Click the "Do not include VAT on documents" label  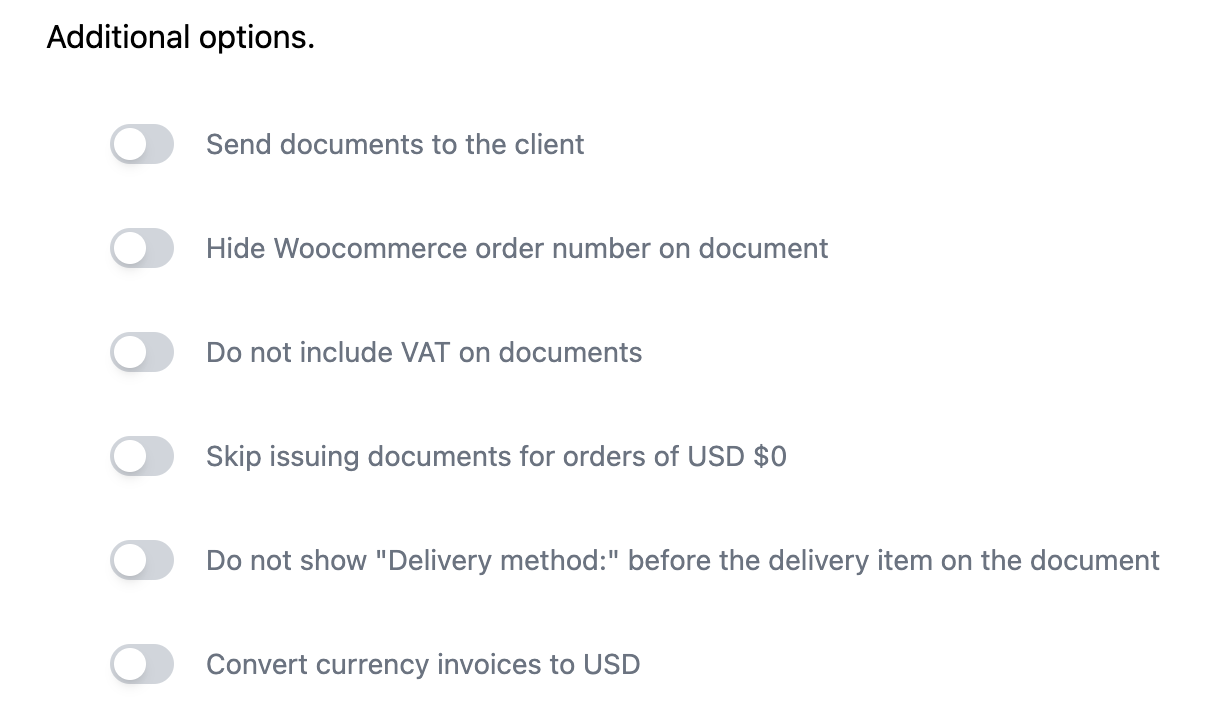(x=424, y=352)
